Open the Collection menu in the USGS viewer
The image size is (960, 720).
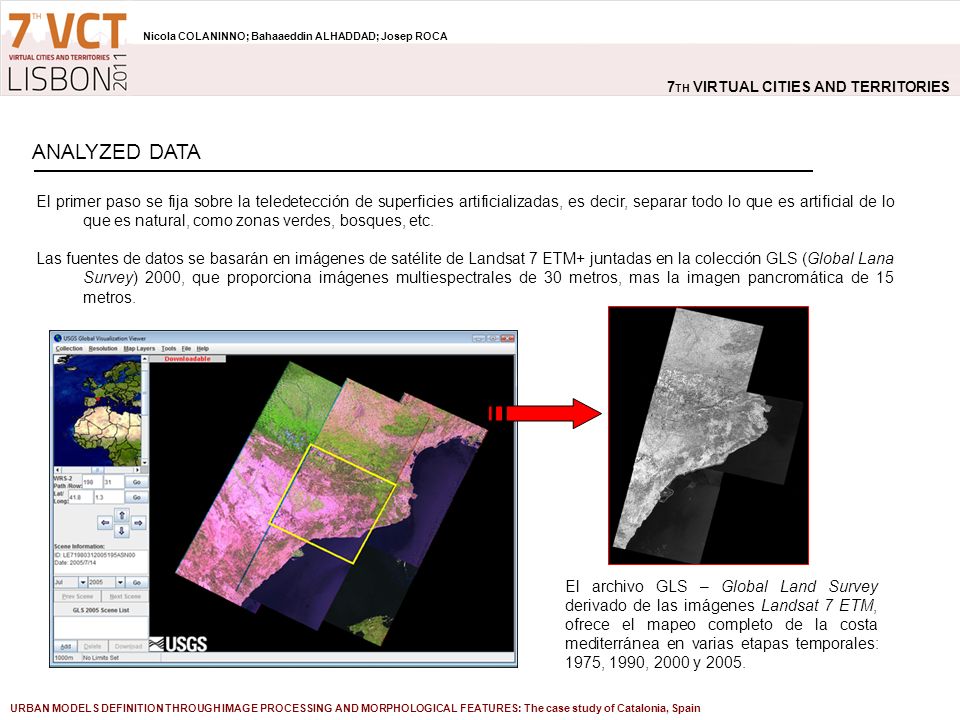tap(69, 348)
